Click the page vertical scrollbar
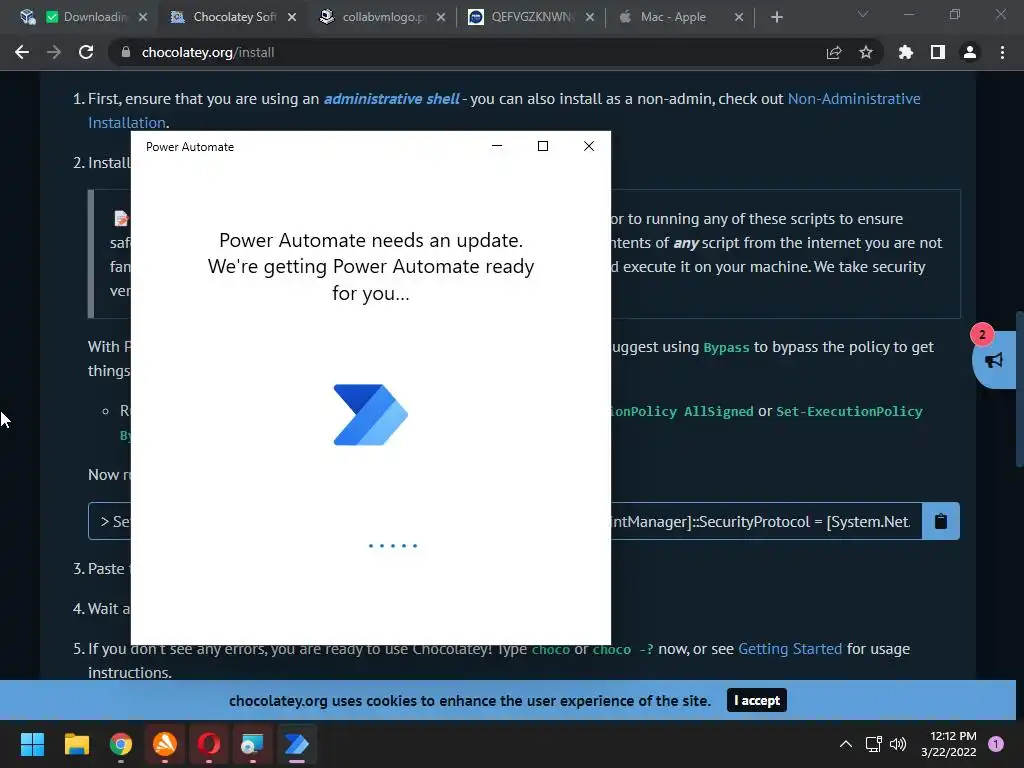 [1019, 389]
